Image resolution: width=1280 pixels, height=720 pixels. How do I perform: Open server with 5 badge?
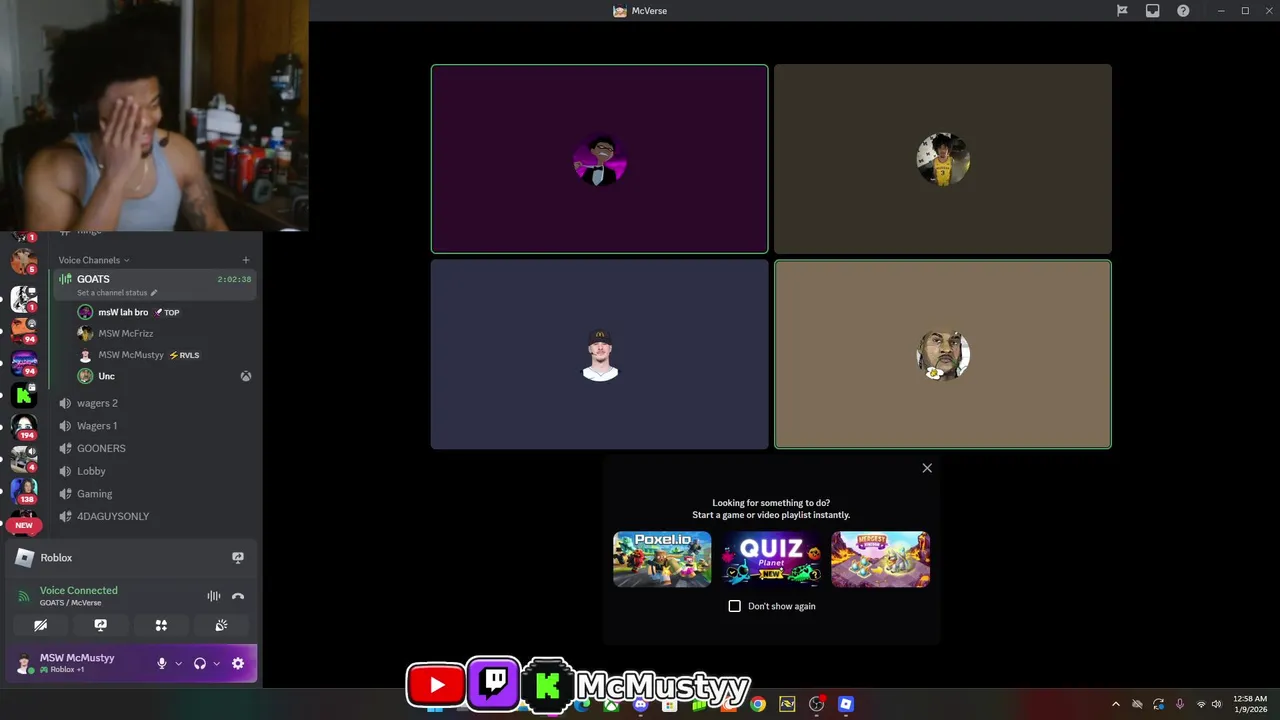point(23,261)
